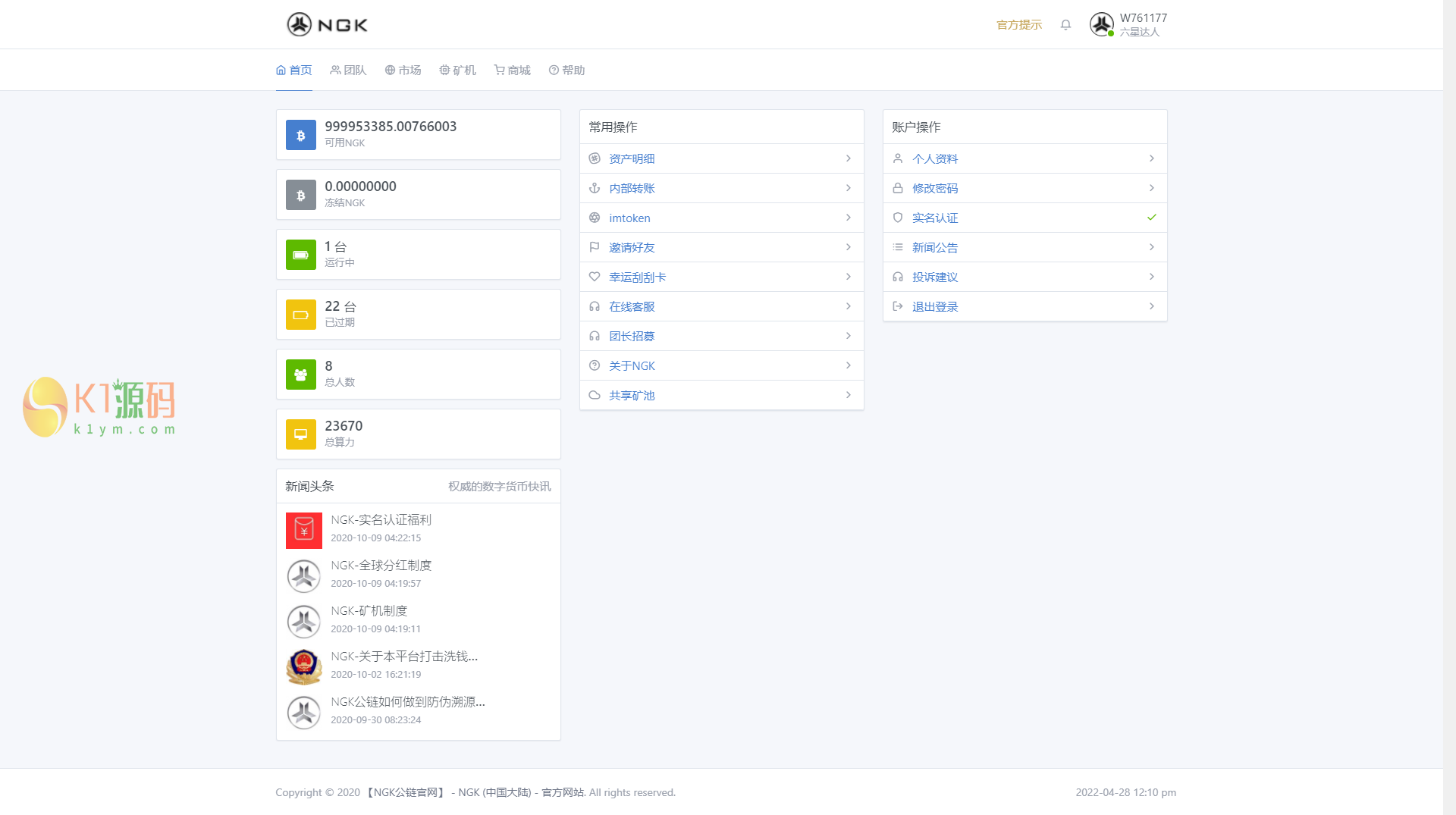
Task: Open the 共享矿池 link
Action: click(632, 395)
